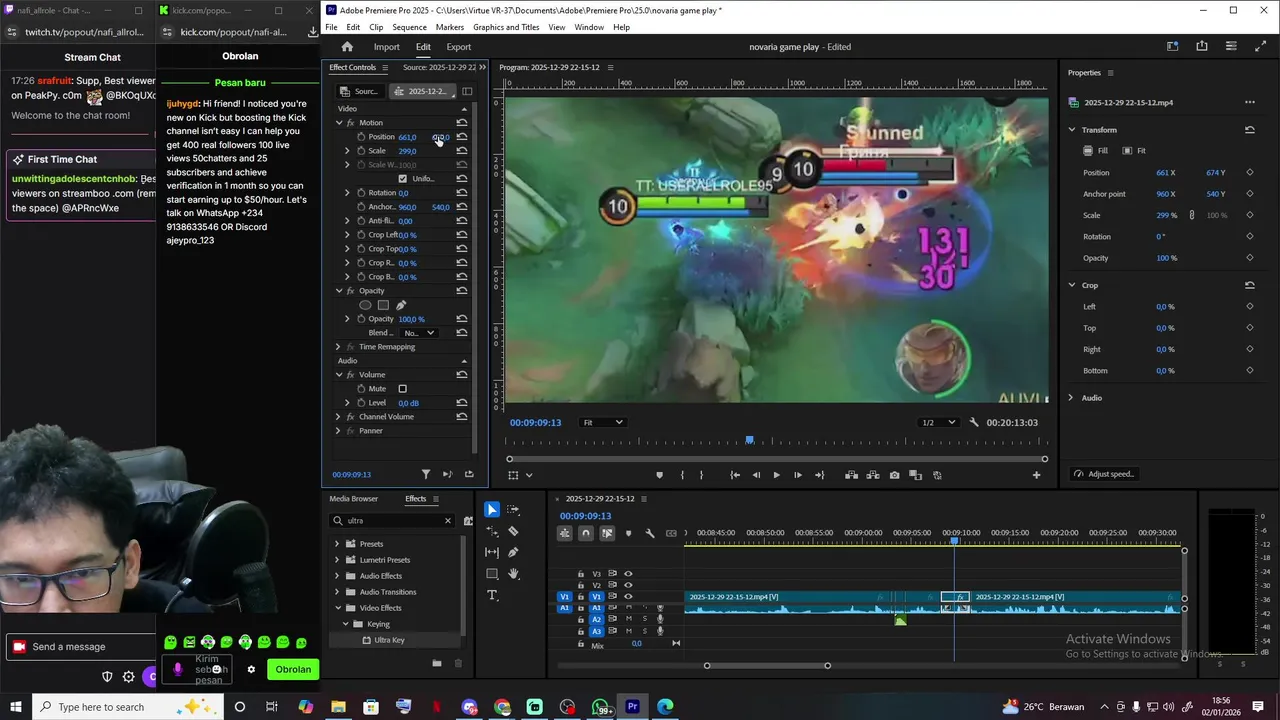Open the Sequence menu

click(409, 27)
